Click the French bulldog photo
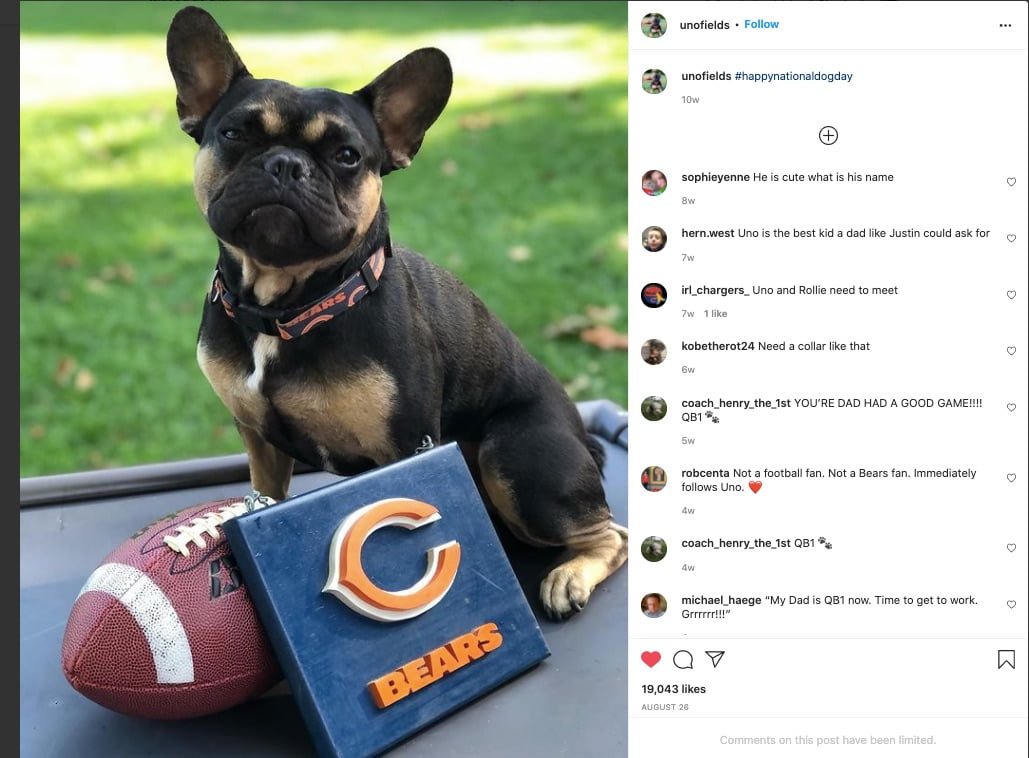1029x758 pixels. [x=324, y=379]
